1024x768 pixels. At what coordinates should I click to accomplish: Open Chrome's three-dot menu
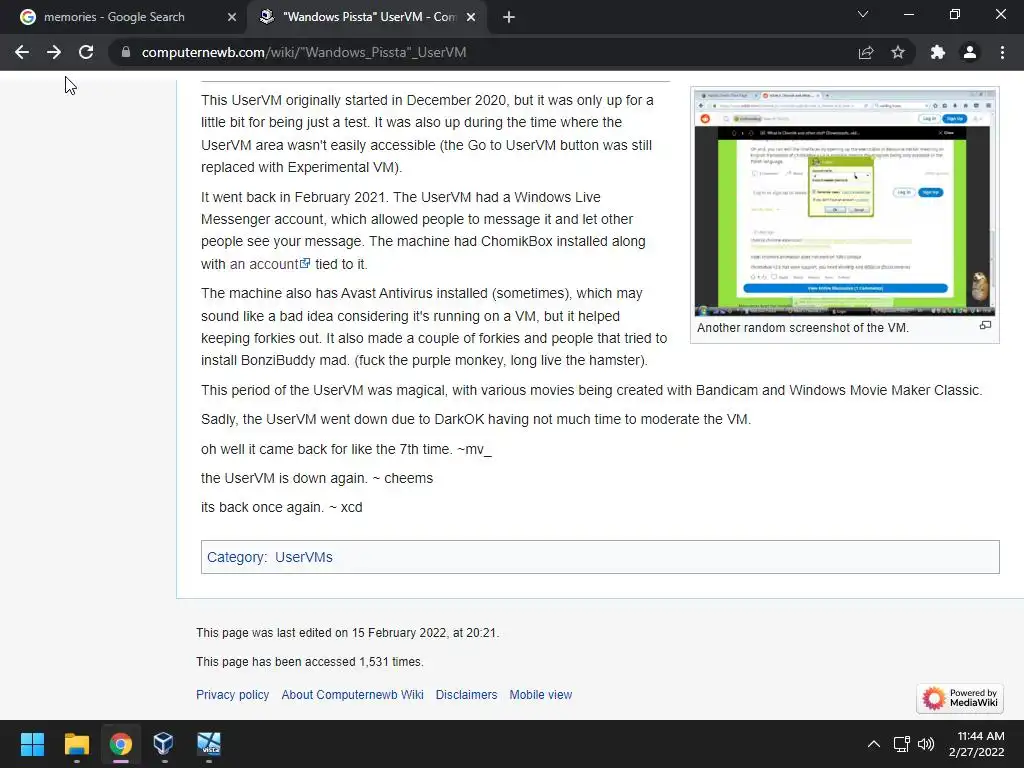[1002, 52]
